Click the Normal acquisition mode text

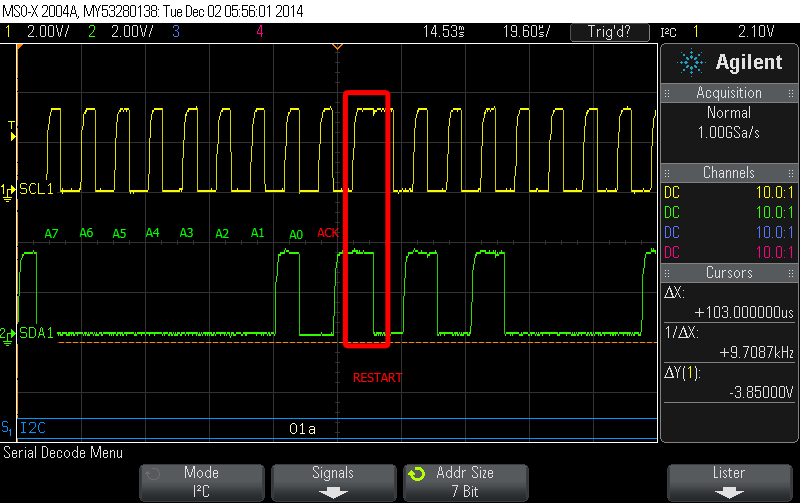coord(729,113)
